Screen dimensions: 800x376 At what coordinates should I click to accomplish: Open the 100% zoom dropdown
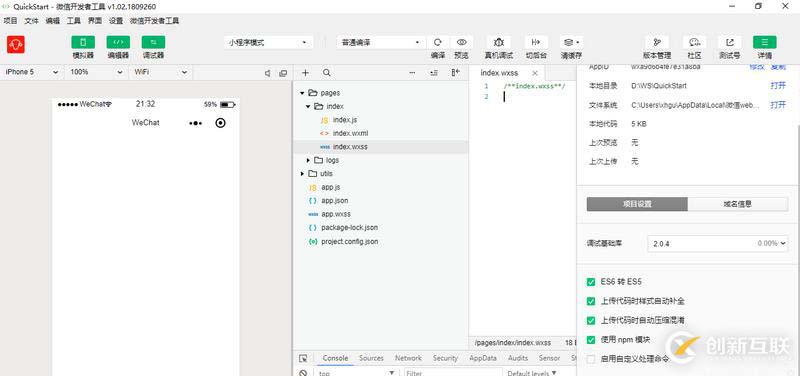(x=96, y=72)
